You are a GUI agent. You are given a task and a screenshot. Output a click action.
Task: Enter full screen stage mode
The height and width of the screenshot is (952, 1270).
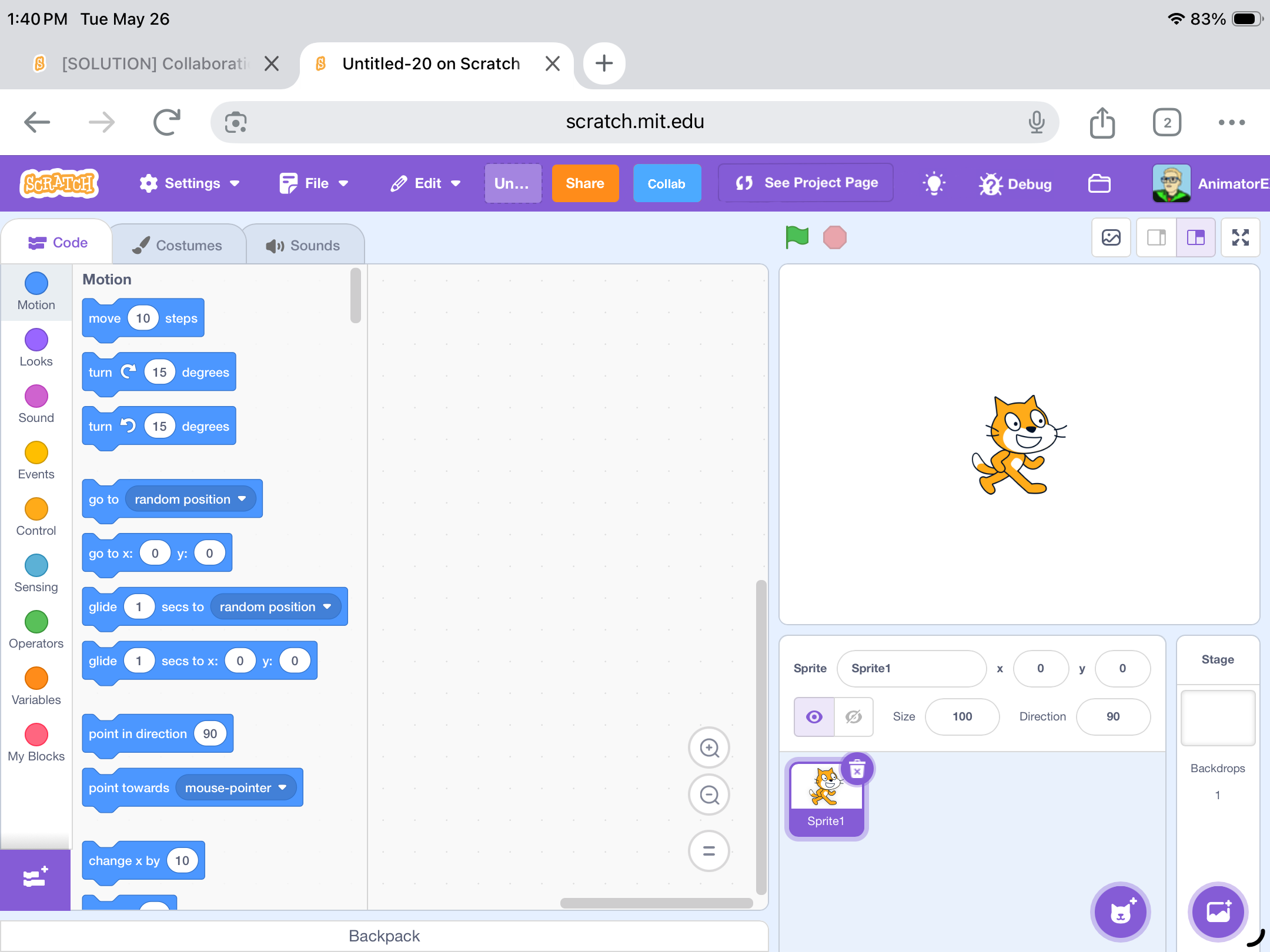(x=1240, y=237)
